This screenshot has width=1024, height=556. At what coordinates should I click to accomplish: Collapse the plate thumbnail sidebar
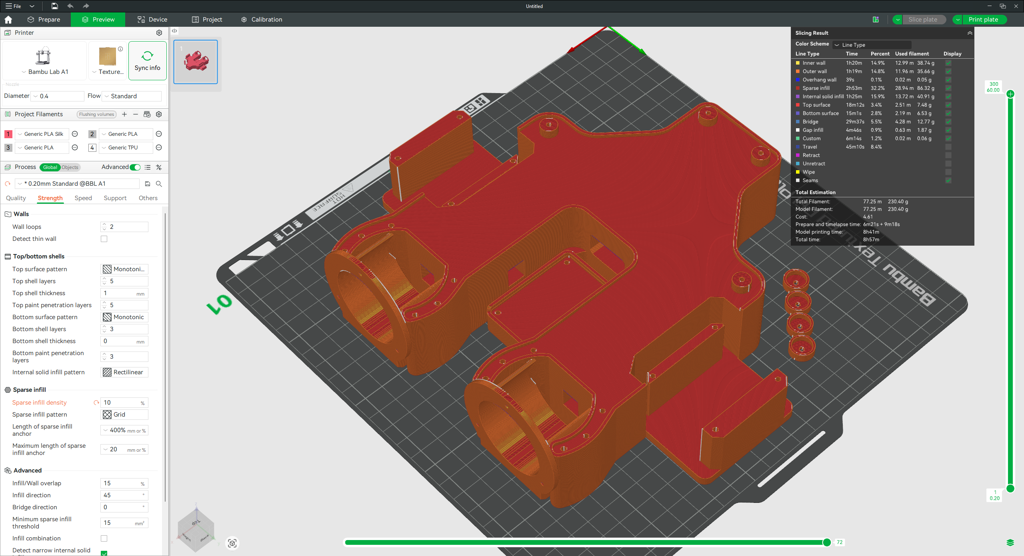(174, 31)
